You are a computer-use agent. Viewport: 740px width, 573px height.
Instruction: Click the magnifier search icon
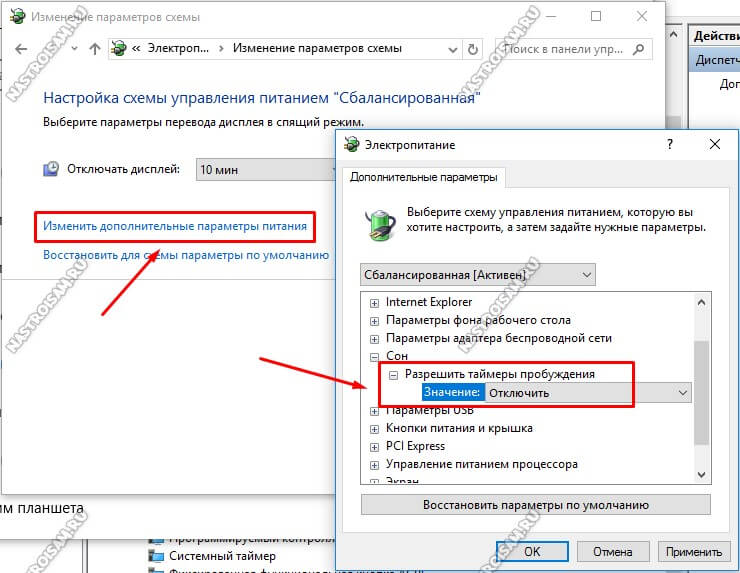(x=639, y=49)
